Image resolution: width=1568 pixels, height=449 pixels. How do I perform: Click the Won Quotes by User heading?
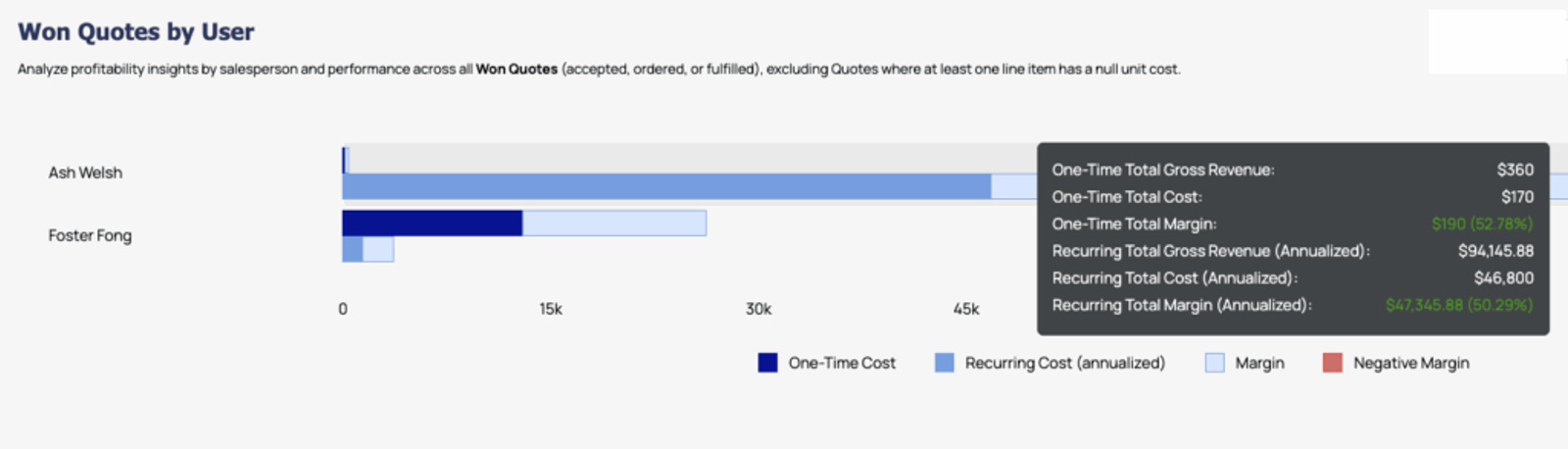(x=136, y=31)
